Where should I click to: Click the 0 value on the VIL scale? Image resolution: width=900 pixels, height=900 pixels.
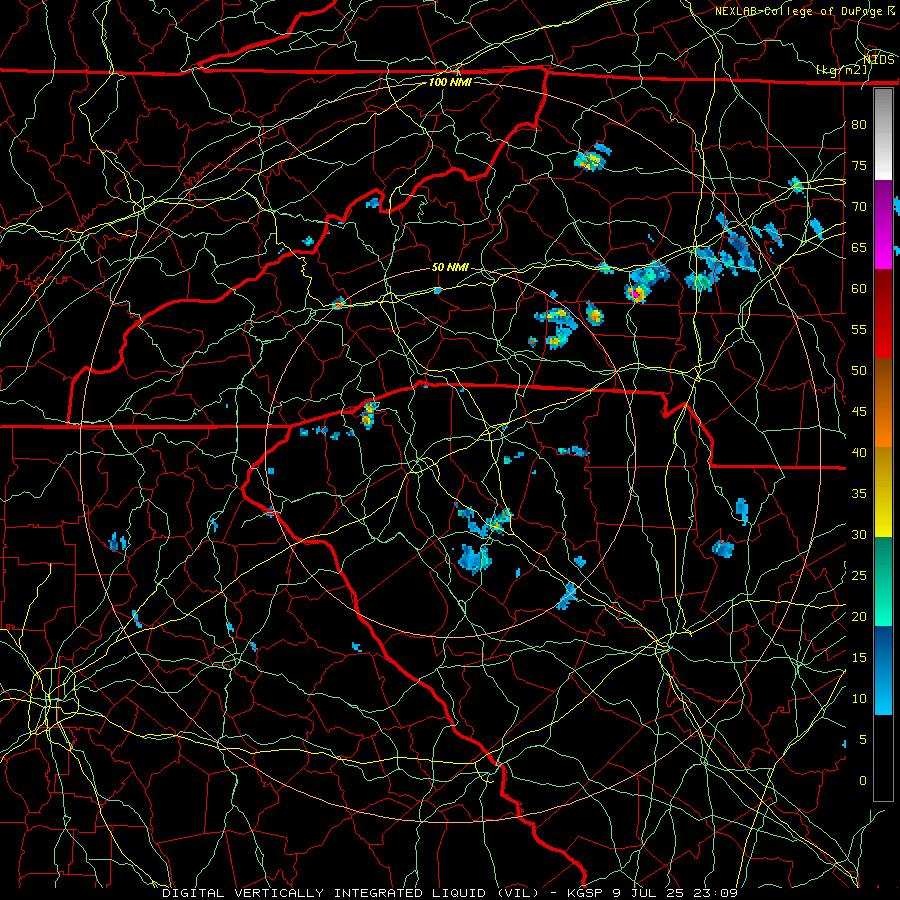(863, 781)
